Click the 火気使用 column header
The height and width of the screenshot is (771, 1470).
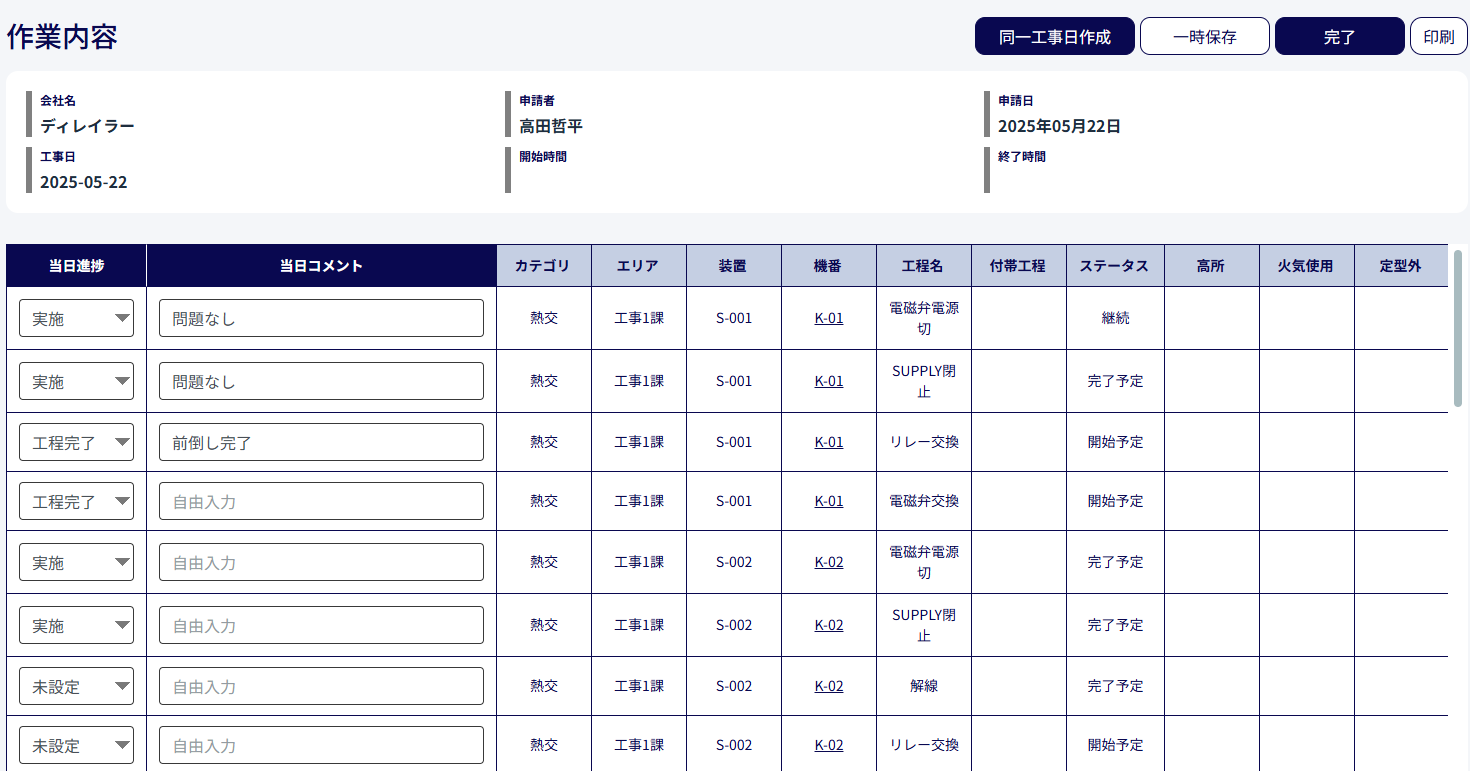pos(1306,266)
